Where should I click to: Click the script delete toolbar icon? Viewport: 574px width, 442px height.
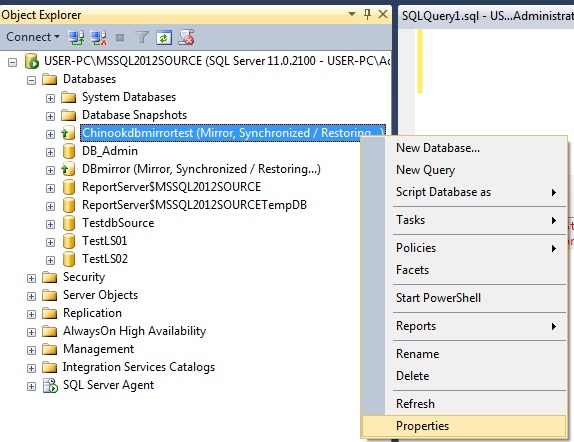tap(186, 37)
